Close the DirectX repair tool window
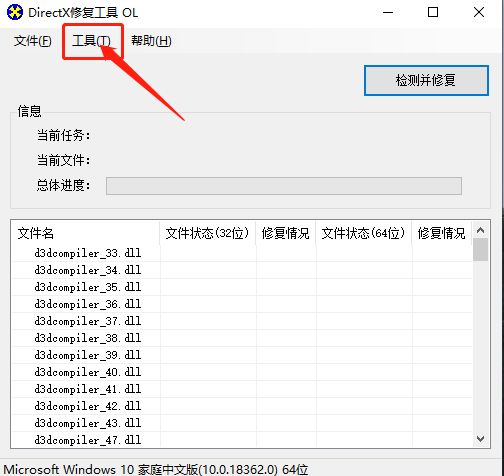Viewport: 504px width, 476px height. pyautogui.click(x=479, y=13)
